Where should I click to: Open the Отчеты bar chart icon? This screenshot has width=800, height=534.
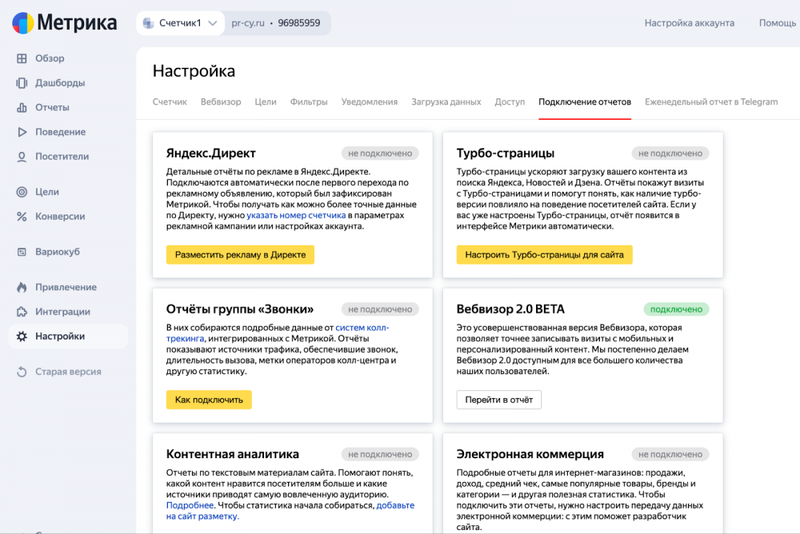click(x=21, y=107)
